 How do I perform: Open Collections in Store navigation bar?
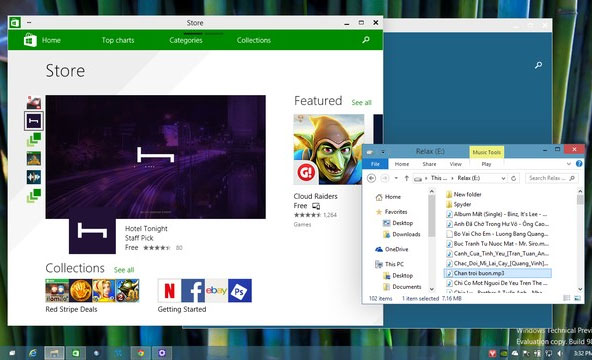click(254, 40)
